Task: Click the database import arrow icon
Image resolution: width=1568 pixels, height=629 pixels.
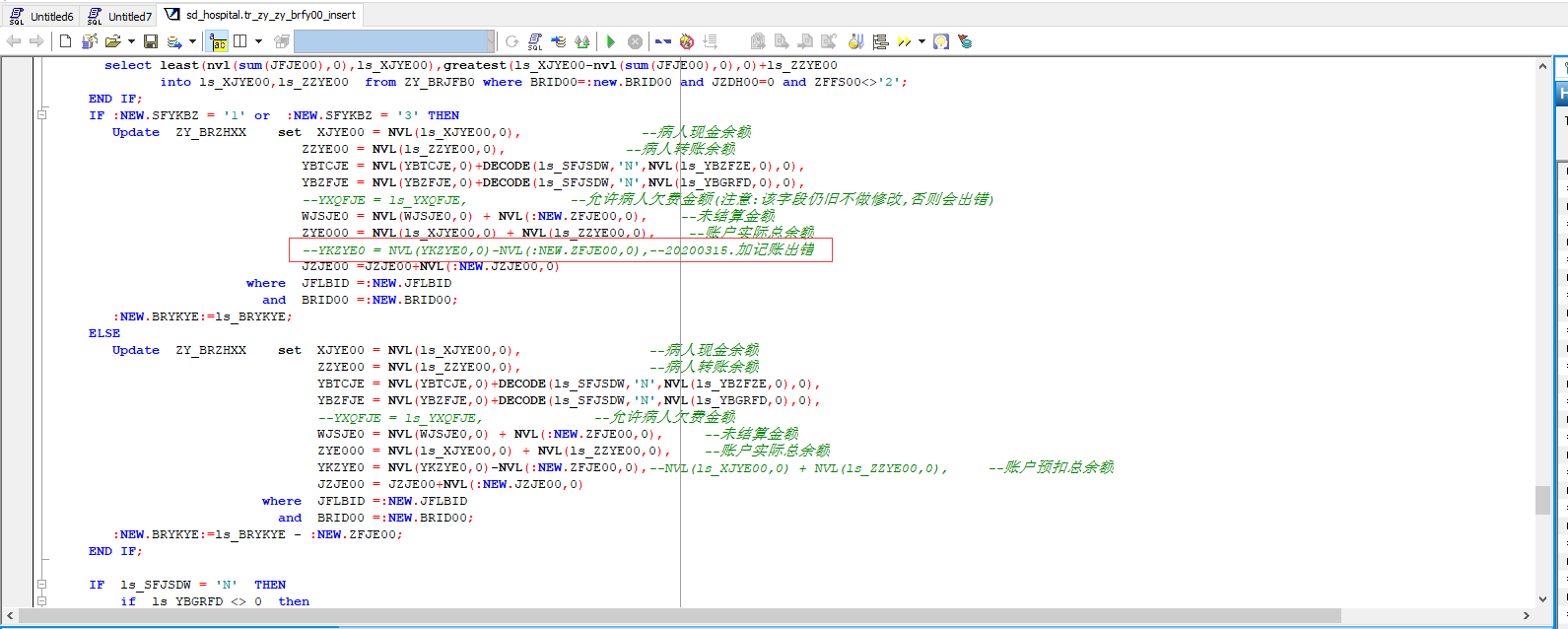Action: [559, 41]
